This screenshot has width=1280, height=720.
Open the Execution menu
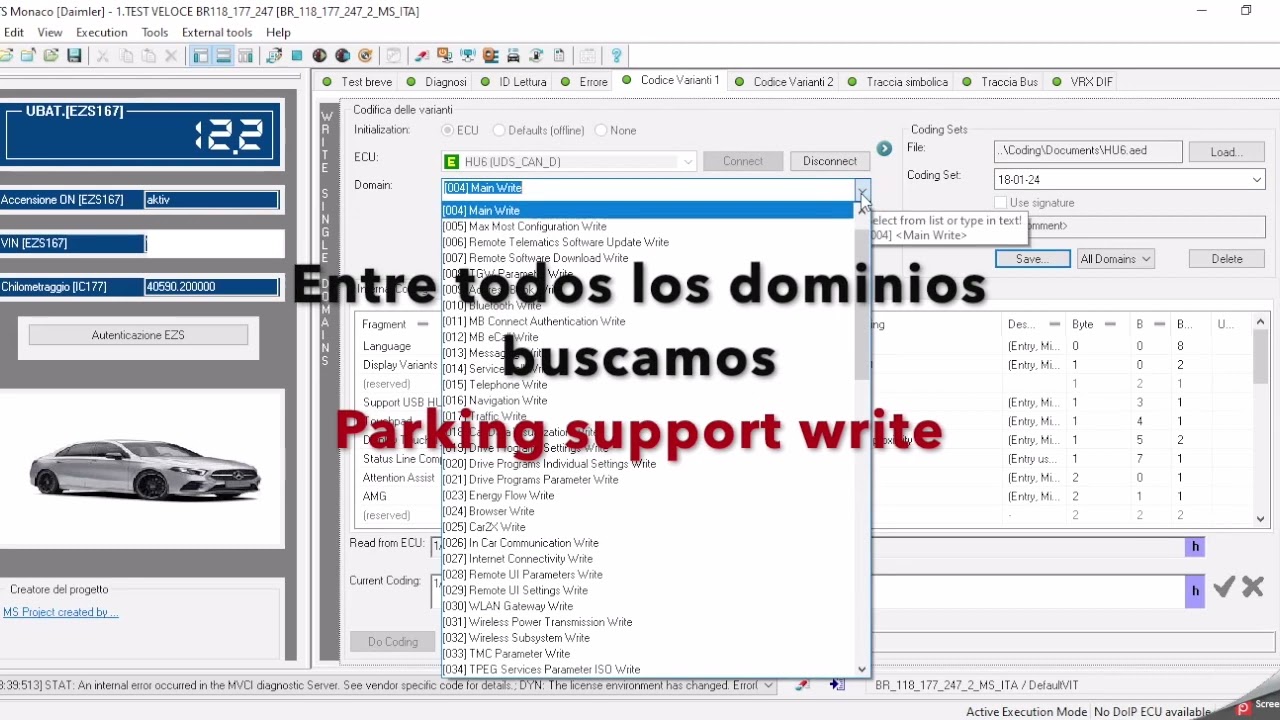pyautogui.click(x=102, y=32)
